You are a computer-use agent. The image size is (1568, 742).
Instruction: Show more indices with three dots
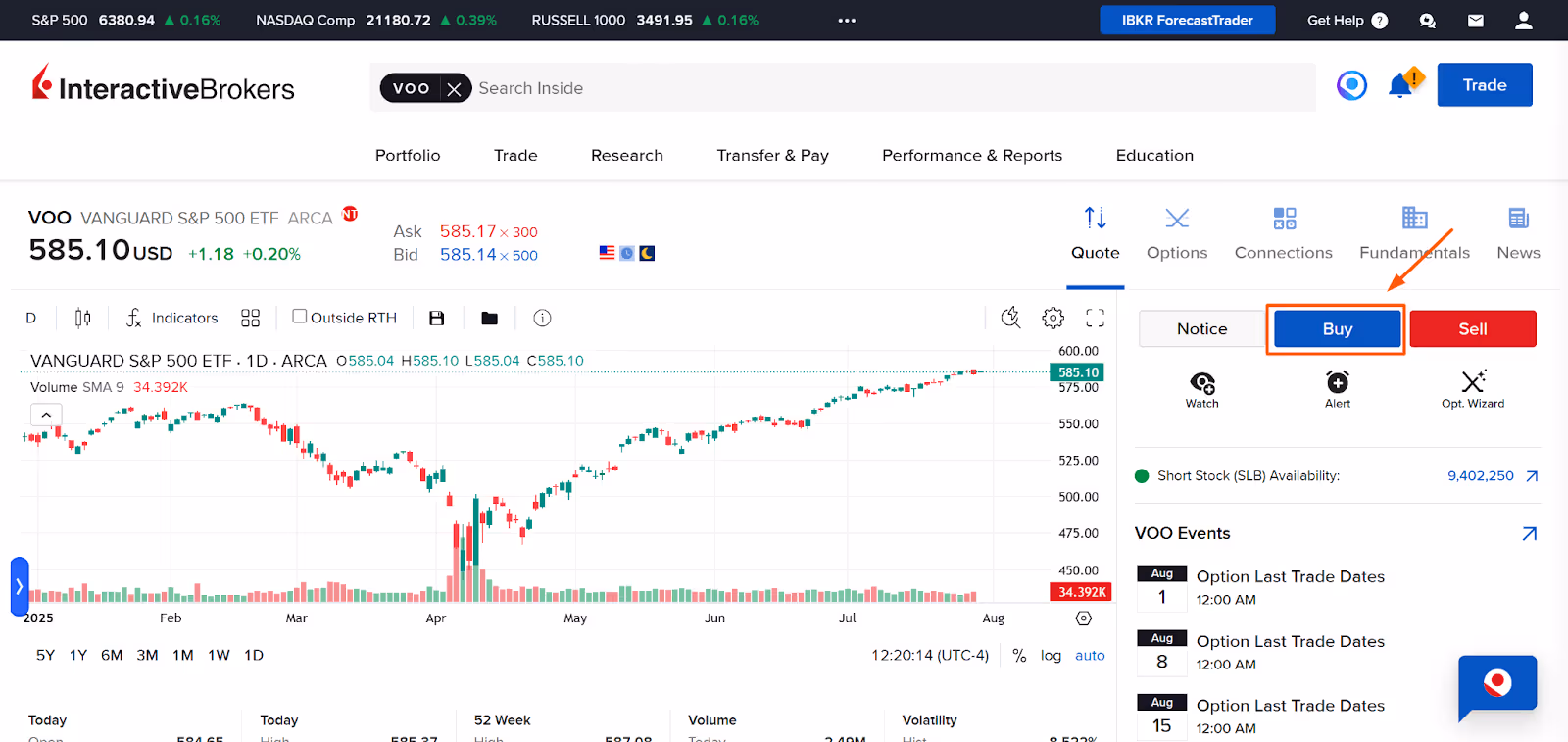(x=847, y=20)
